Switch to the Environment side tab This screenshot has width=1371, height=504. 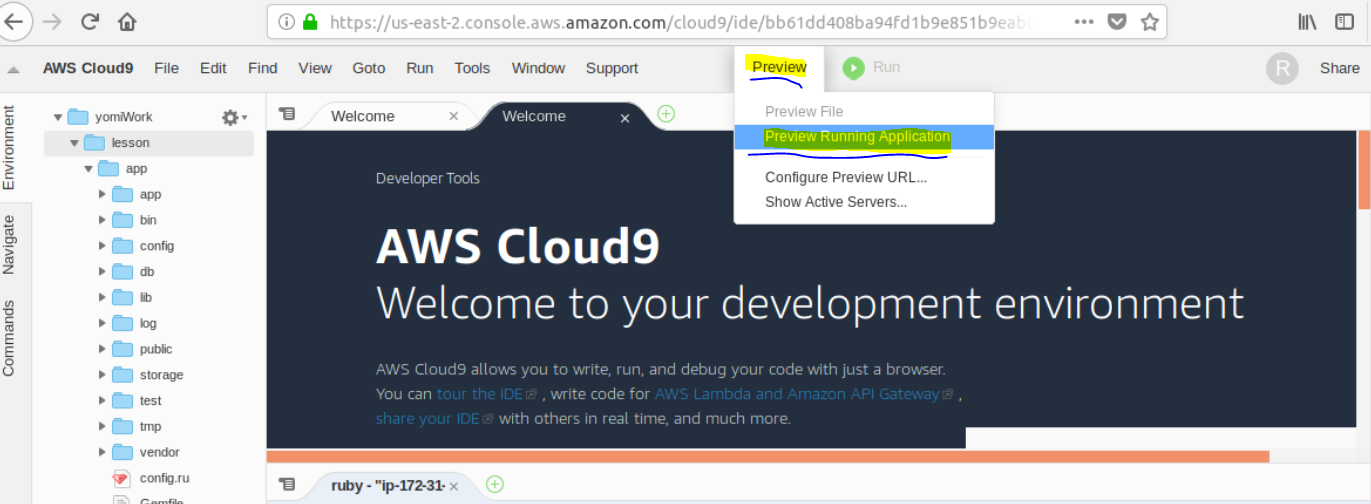[9, 146]
